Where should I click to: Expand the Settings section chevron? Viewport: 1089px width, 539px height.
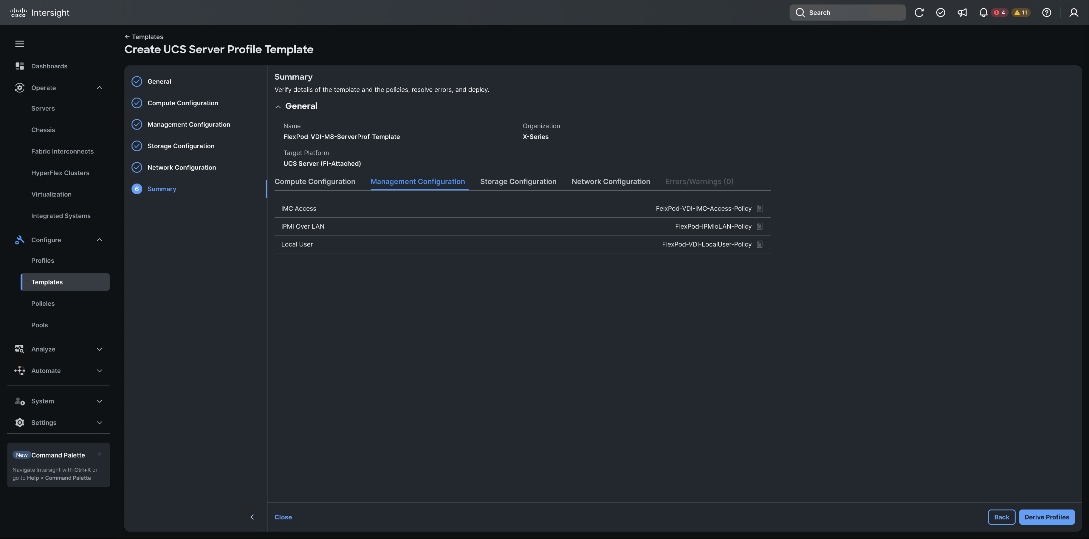coord(99,422)
